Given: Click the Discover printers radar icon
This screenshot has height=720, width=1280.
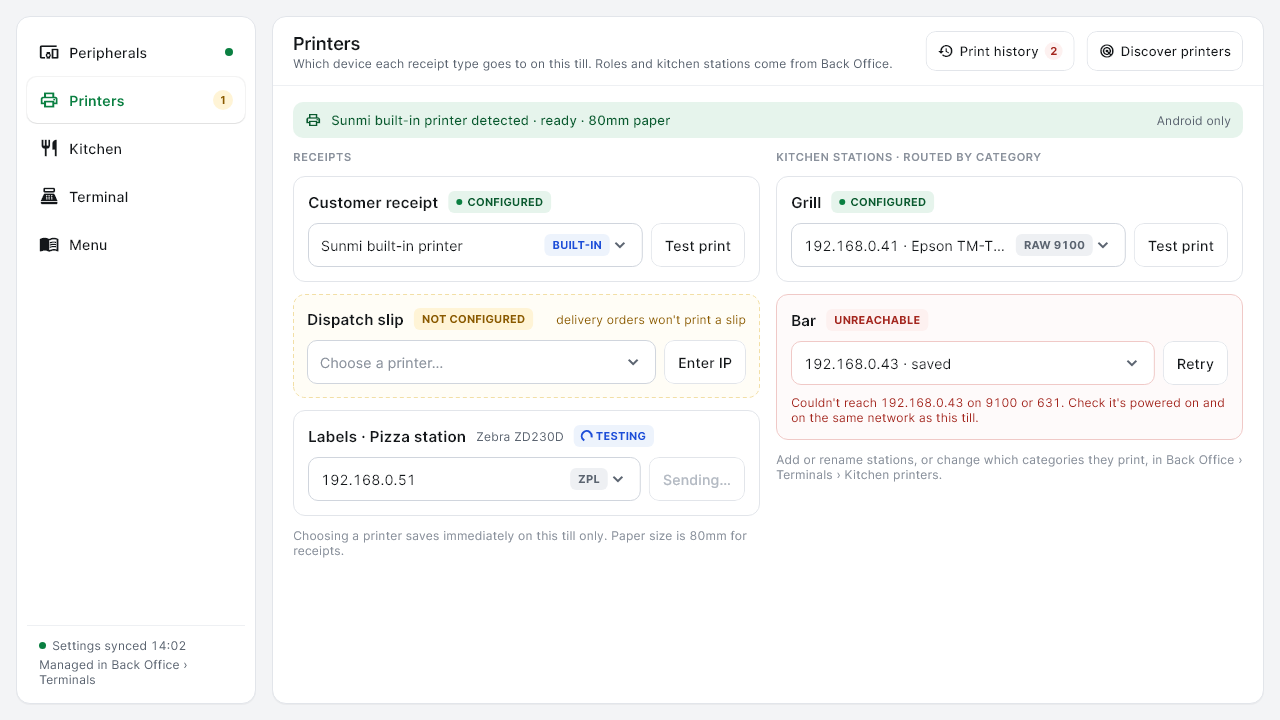Looking at the screenshot, I should 1107,51.
